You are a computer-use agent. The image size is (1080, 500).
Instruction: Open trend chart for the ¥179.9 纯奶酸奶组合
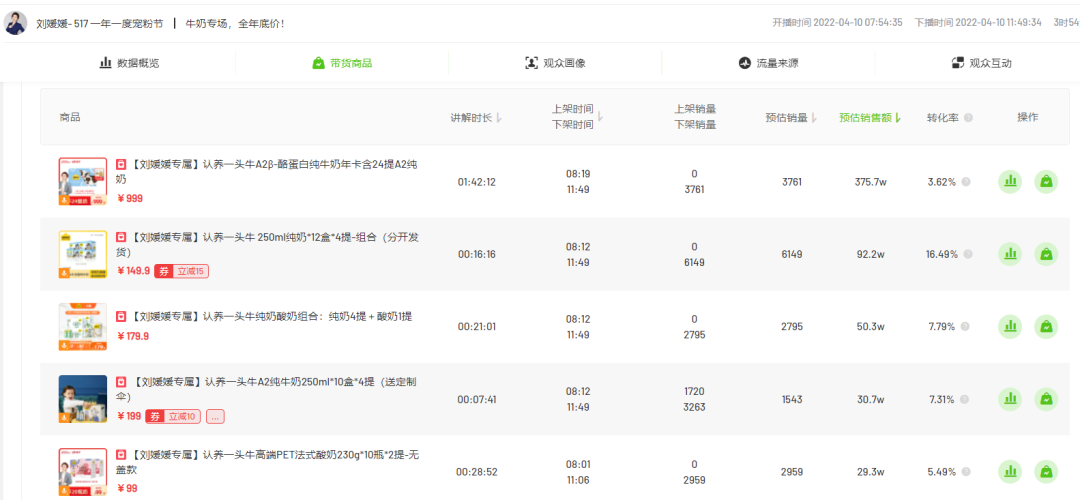coord(1010,326)
